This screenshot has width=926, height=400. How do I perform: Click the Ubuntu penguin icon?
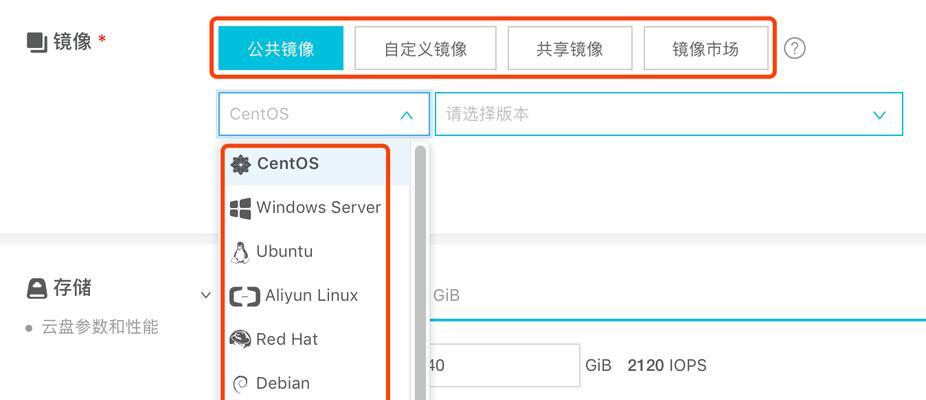click(240, 252)
